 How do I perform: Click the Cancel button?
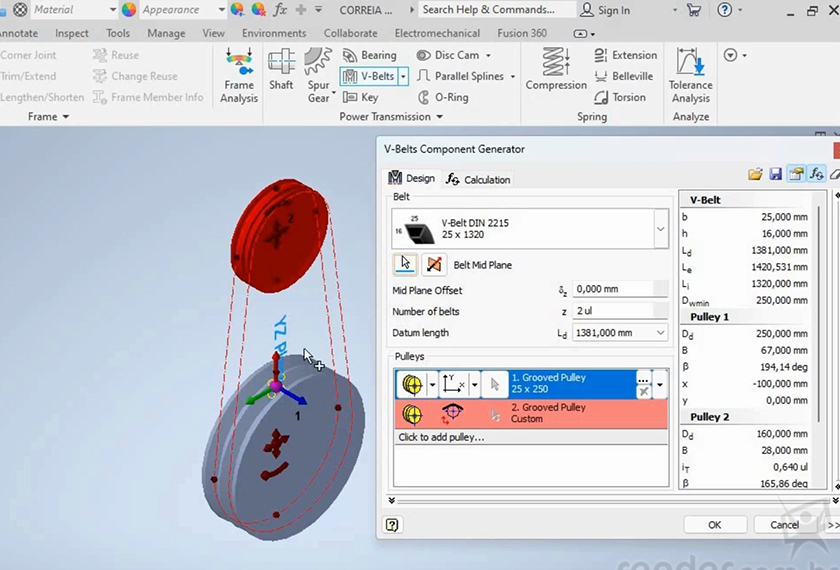(784, 525)
